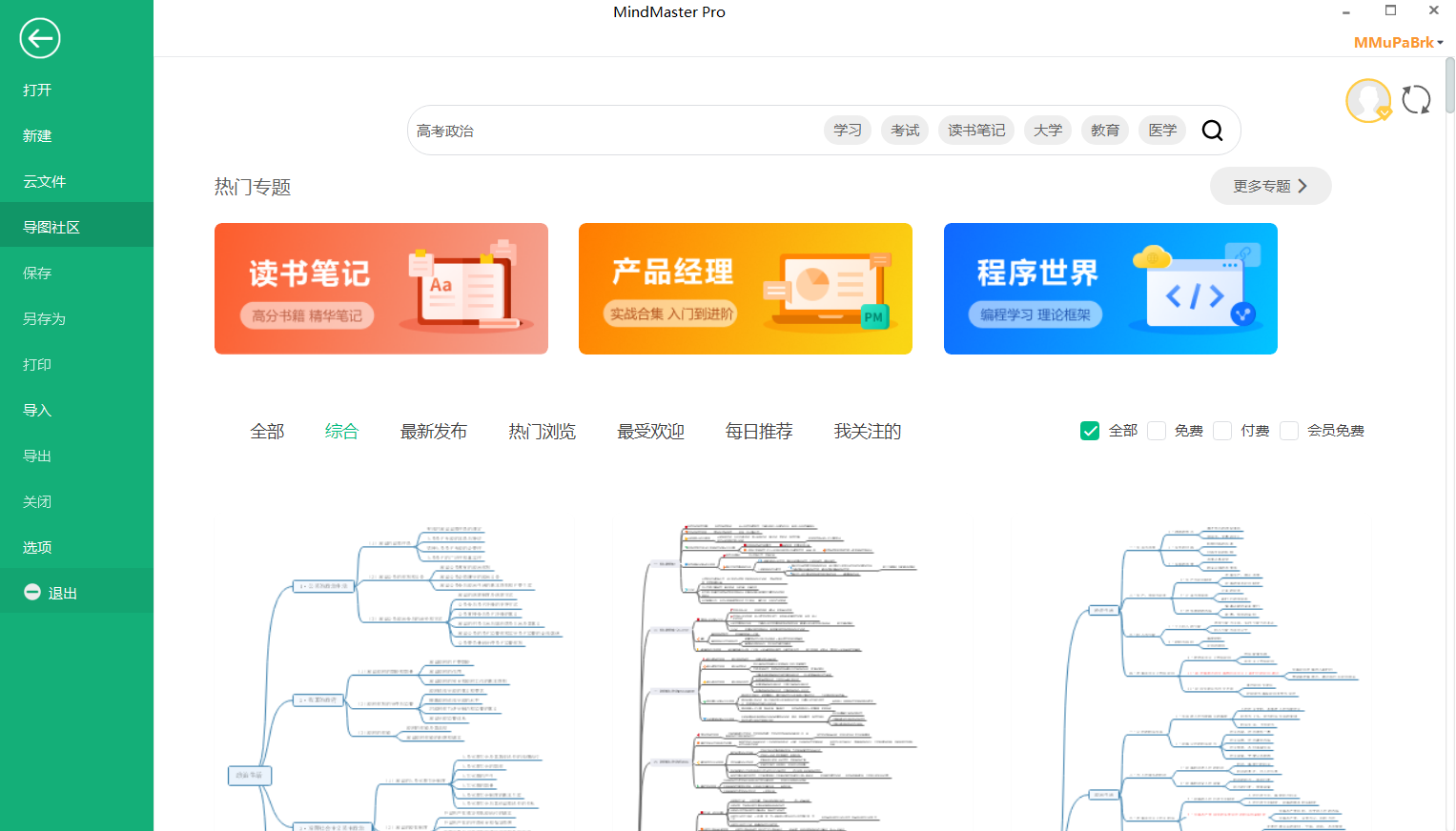Screen dimensions: 1456x831
Task: Select the 综合 tab
Action: 341,432
